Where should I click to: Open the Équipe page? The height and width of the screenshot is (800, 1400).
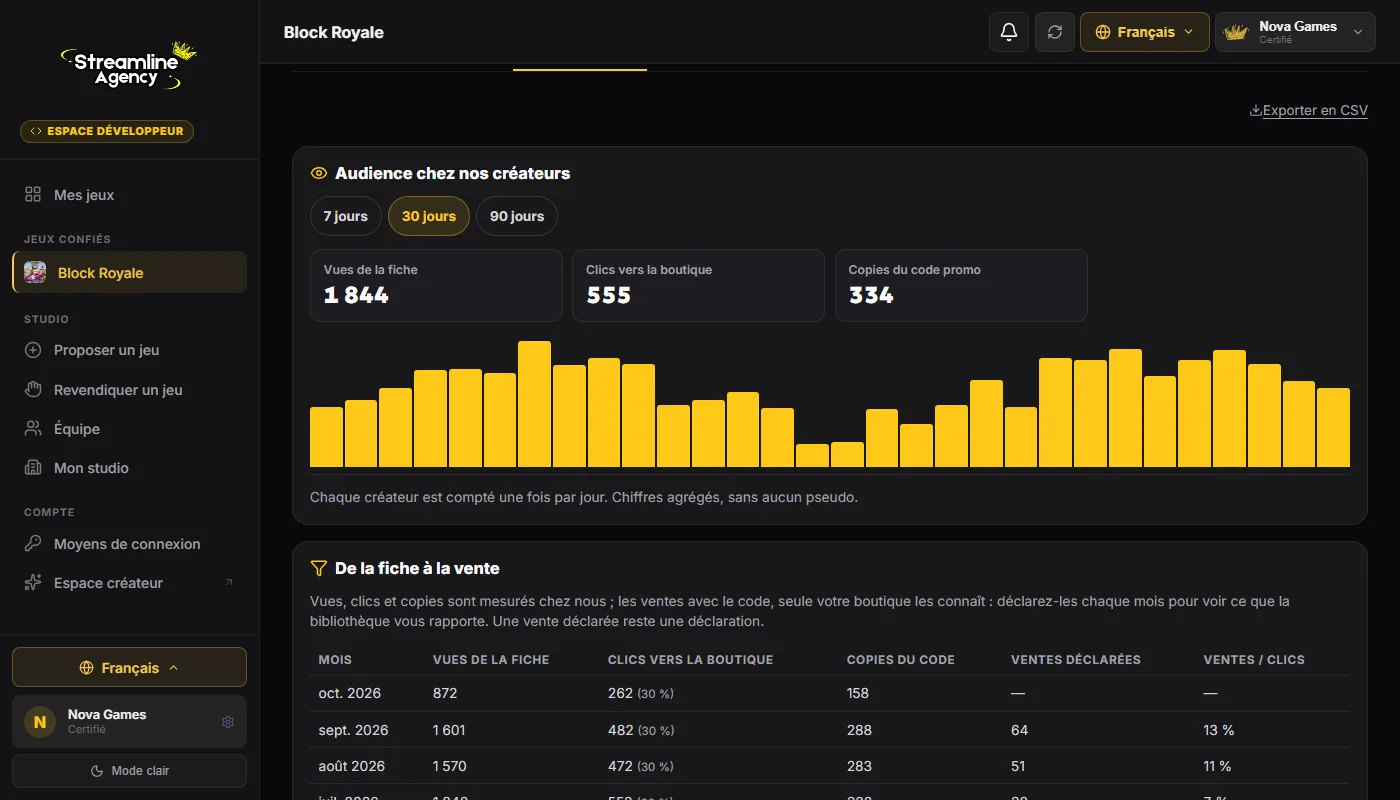point(129,429)
